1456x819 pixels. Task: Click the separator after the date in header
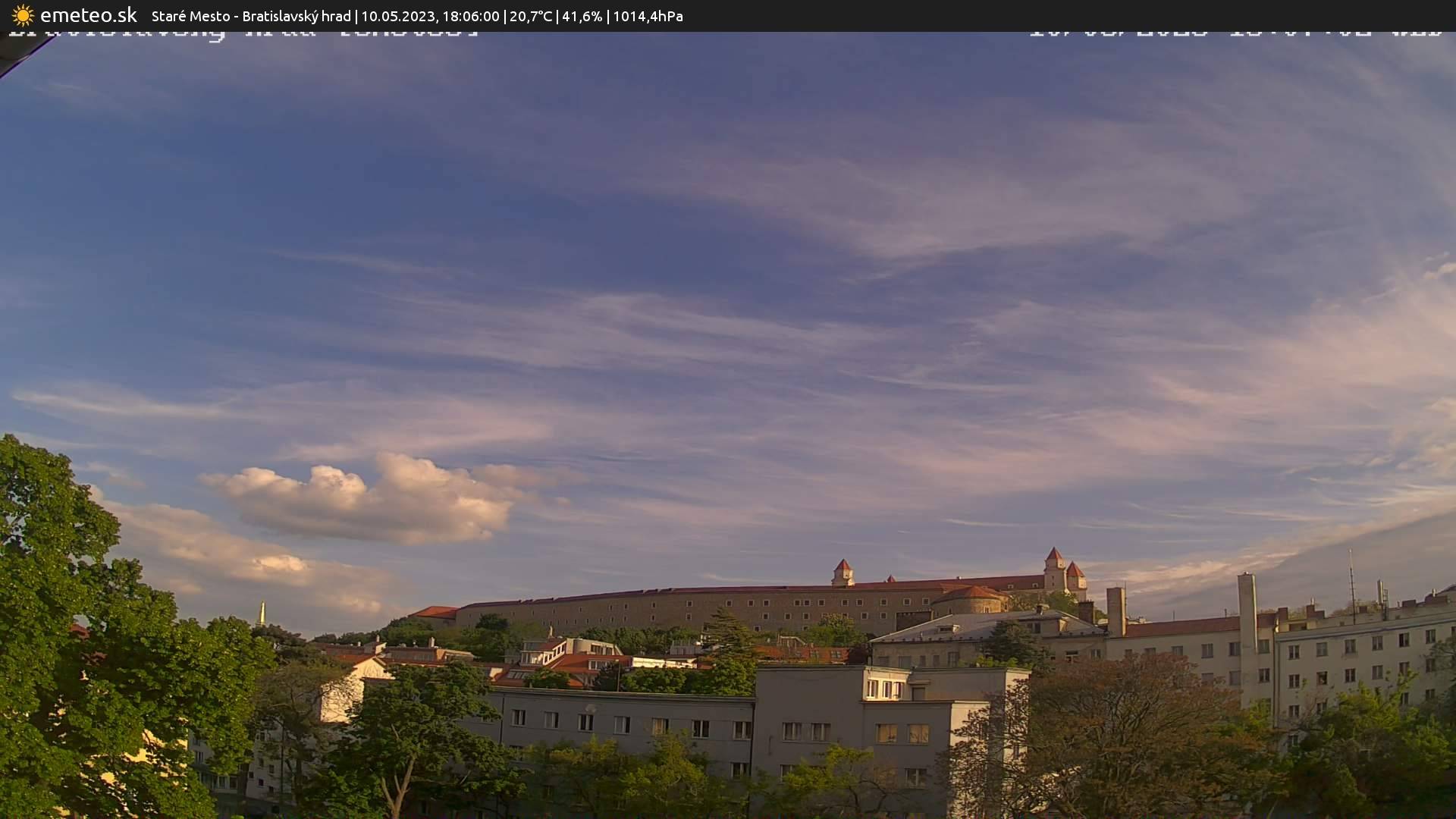tap(505, 16)
